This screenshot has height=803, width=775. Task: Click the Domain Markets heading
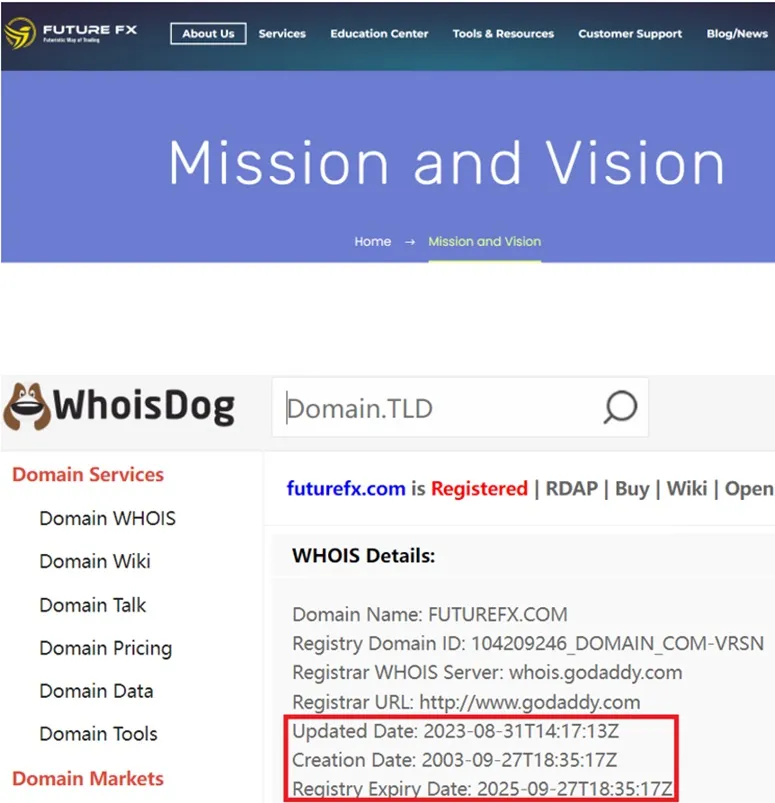point(88,778)
